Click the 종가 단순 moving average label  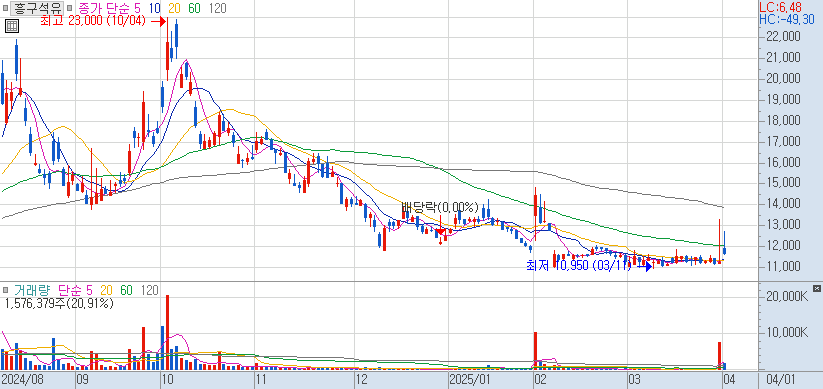(x=103, y=8)
